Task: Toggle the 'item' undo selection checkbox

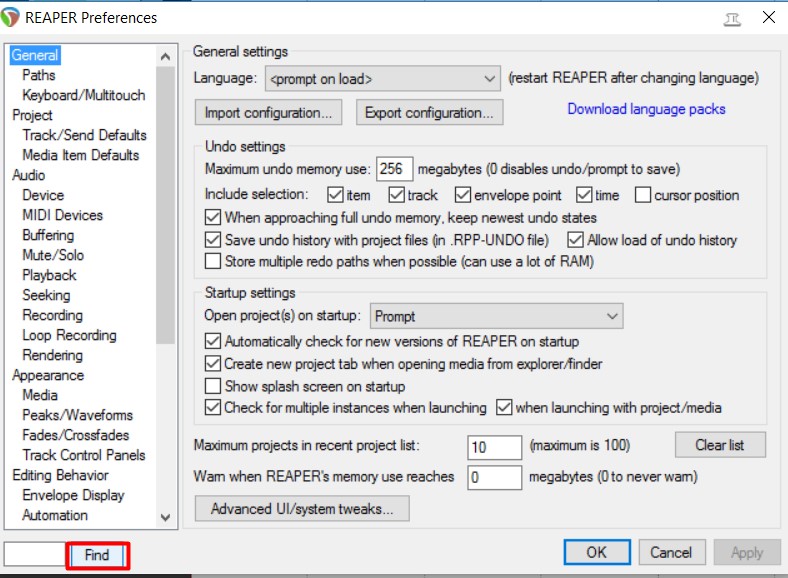Action: pyautogui.click(x=335, y=195)
